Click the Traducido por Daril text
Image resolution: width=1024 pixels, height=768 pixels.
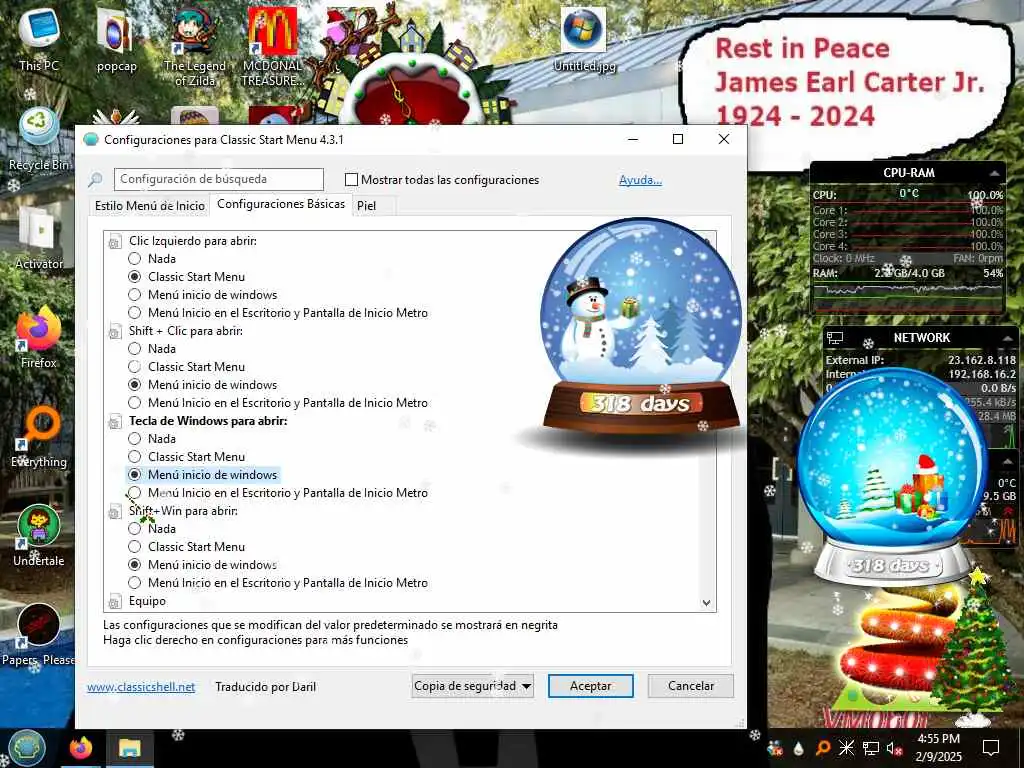coord(265,687)
